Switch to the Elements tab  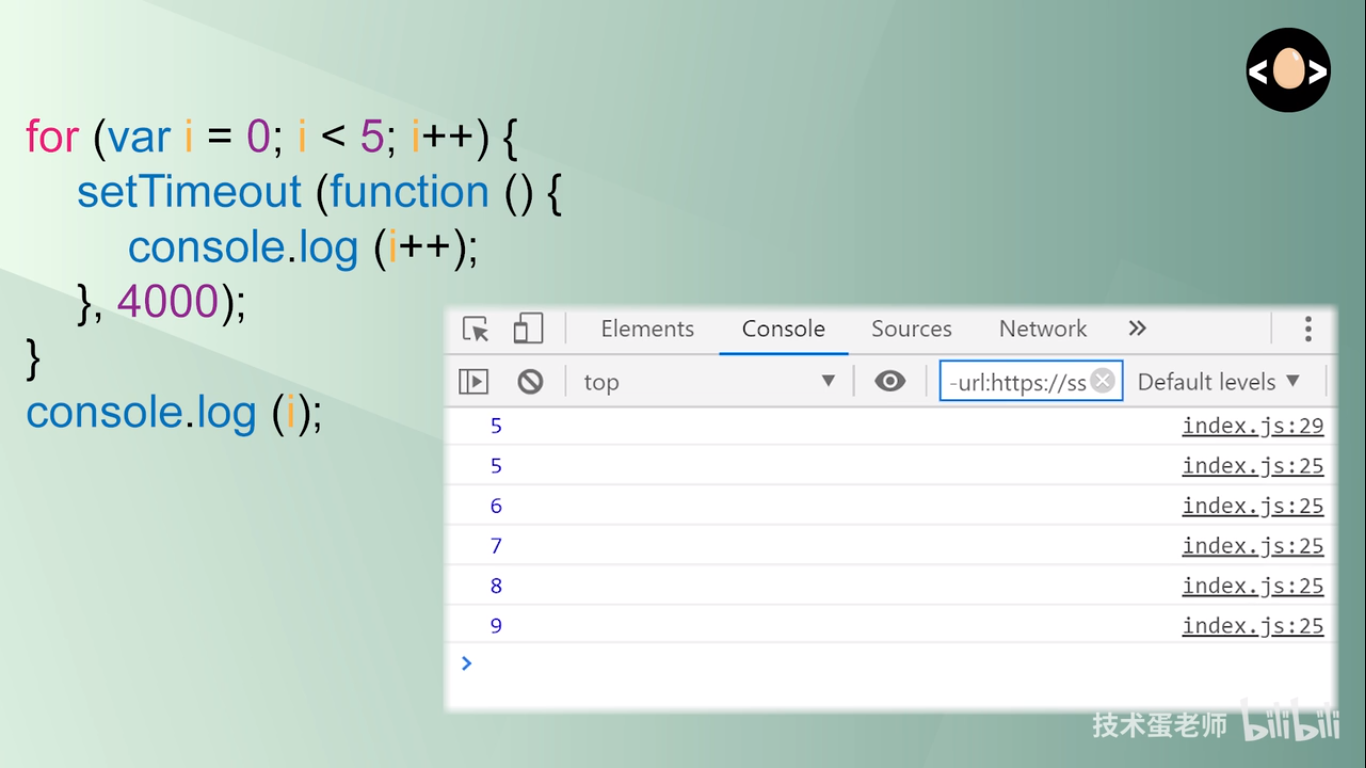click(x=647, y=329)
